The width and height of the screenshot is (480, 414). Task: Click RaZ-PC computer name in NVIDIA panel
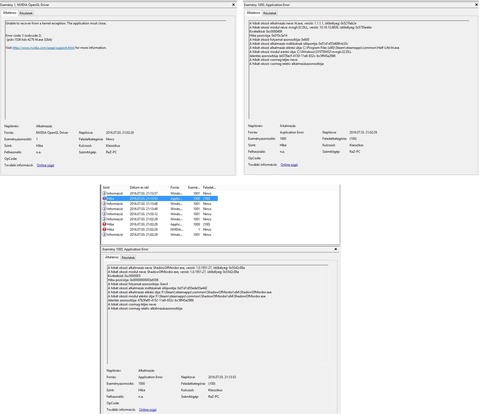click(111, 152)
